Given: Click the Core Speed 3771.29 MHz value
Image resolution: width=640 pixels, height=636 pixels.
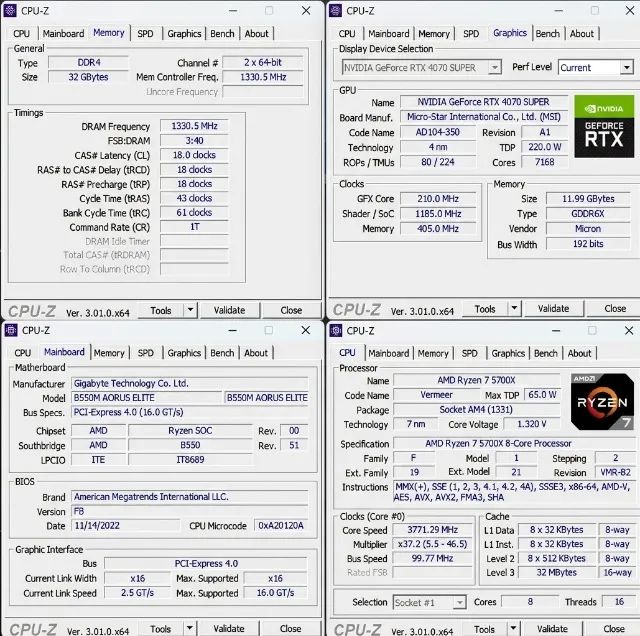Looking at the screenshot, I should (x=432, y=530).
